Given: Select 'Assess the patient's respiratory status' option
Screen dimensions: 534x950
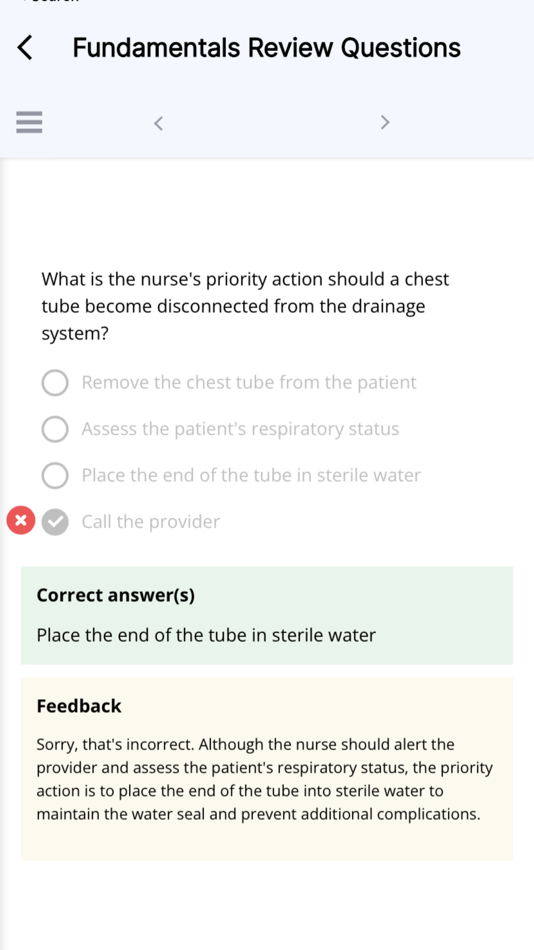Looking at the screenshot, I should [55, 429].
